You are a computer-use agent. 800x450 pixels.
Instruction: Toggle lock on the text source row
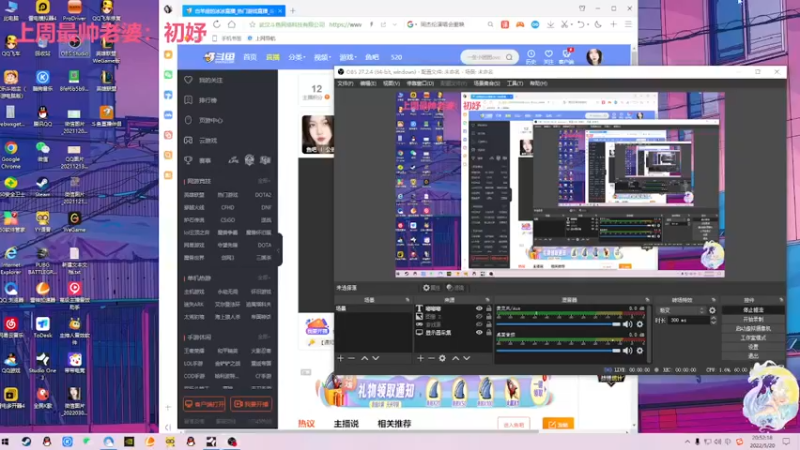(x=489, y=309)
